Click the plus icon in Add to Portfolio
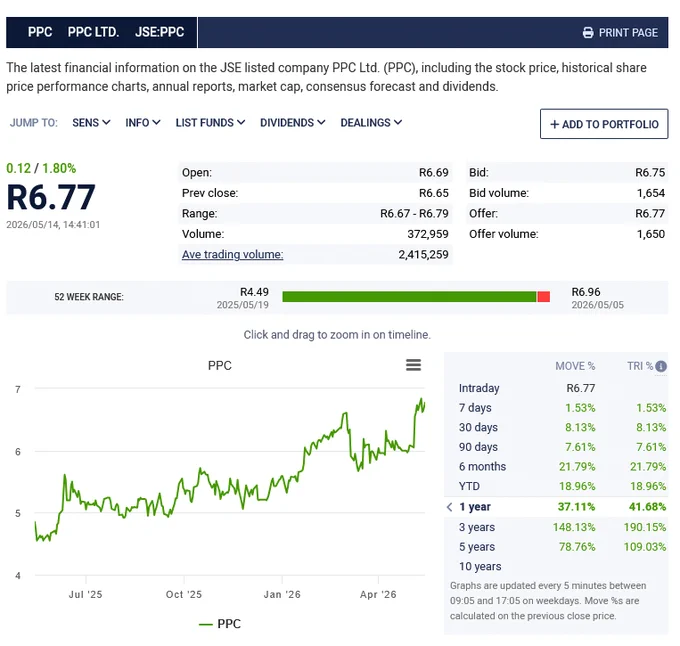This screenshot has height=646, width=680. [554, 124]
